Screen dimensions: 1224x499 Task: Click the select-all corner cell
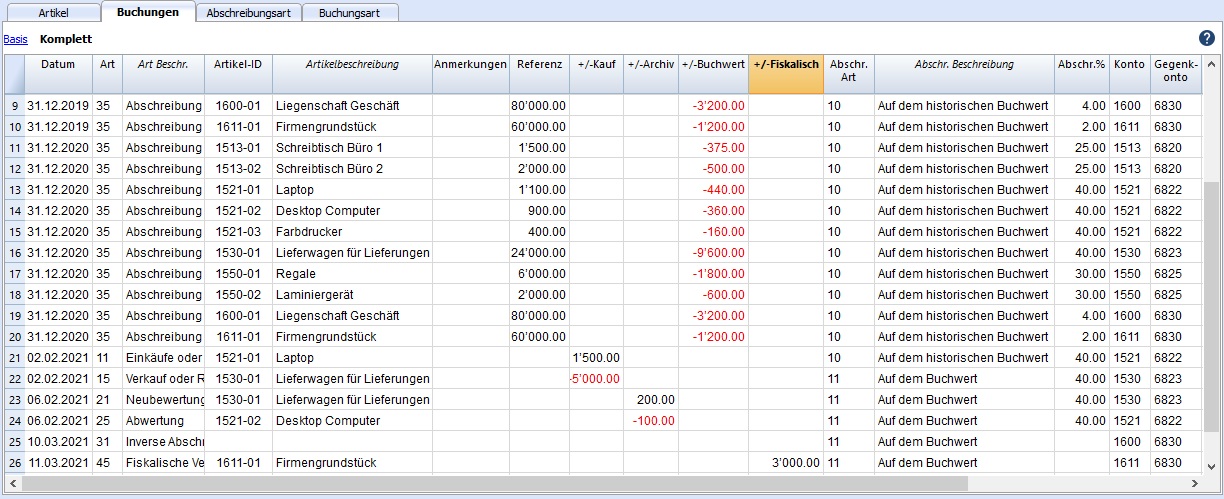(14, 74)
